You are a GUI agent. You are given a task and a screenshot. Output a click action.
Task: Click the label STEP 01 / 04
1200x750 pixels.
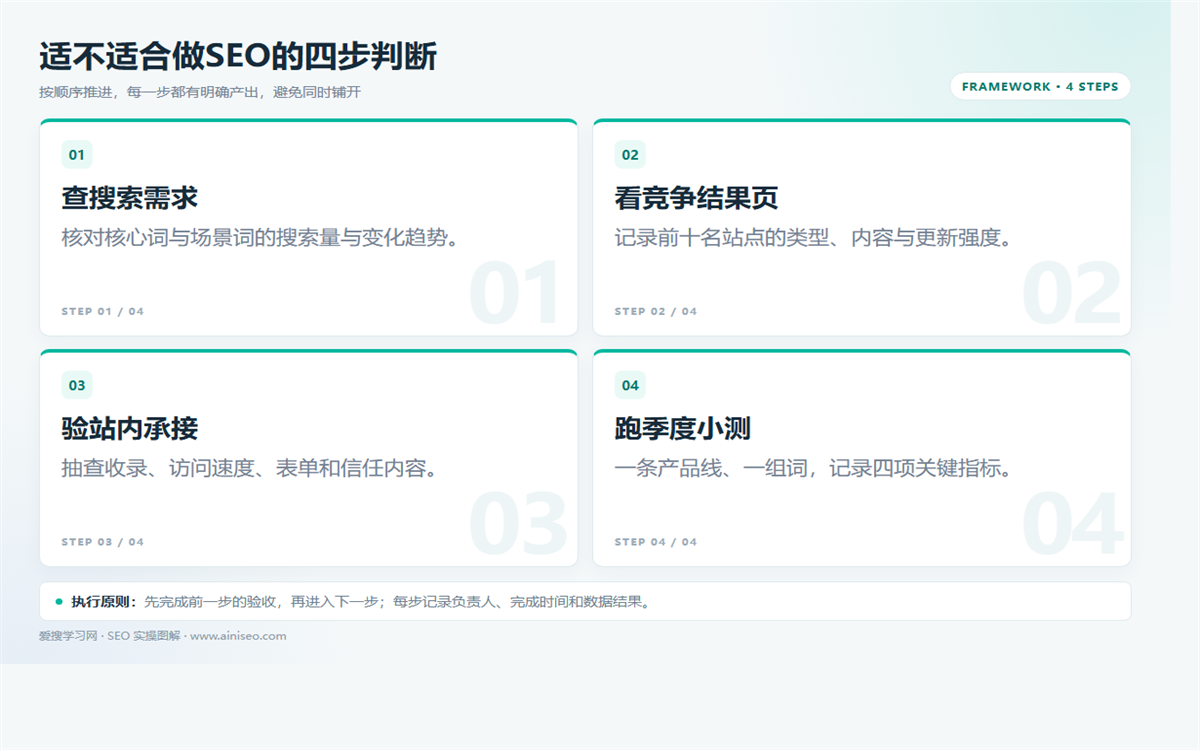[x=103, y=312]
